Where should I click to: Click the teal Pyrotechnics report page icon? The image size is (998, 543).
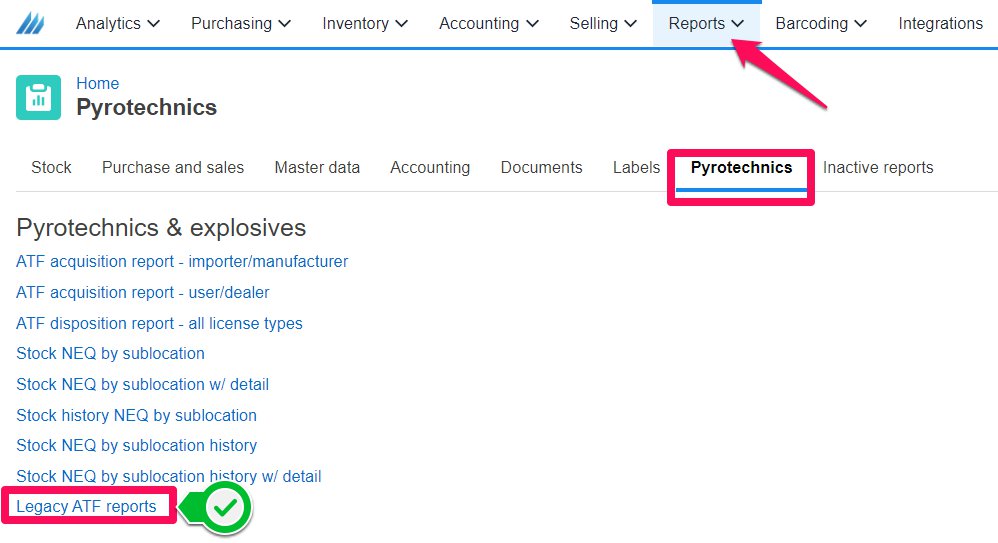pyautogui.click(x=38, y=97)
